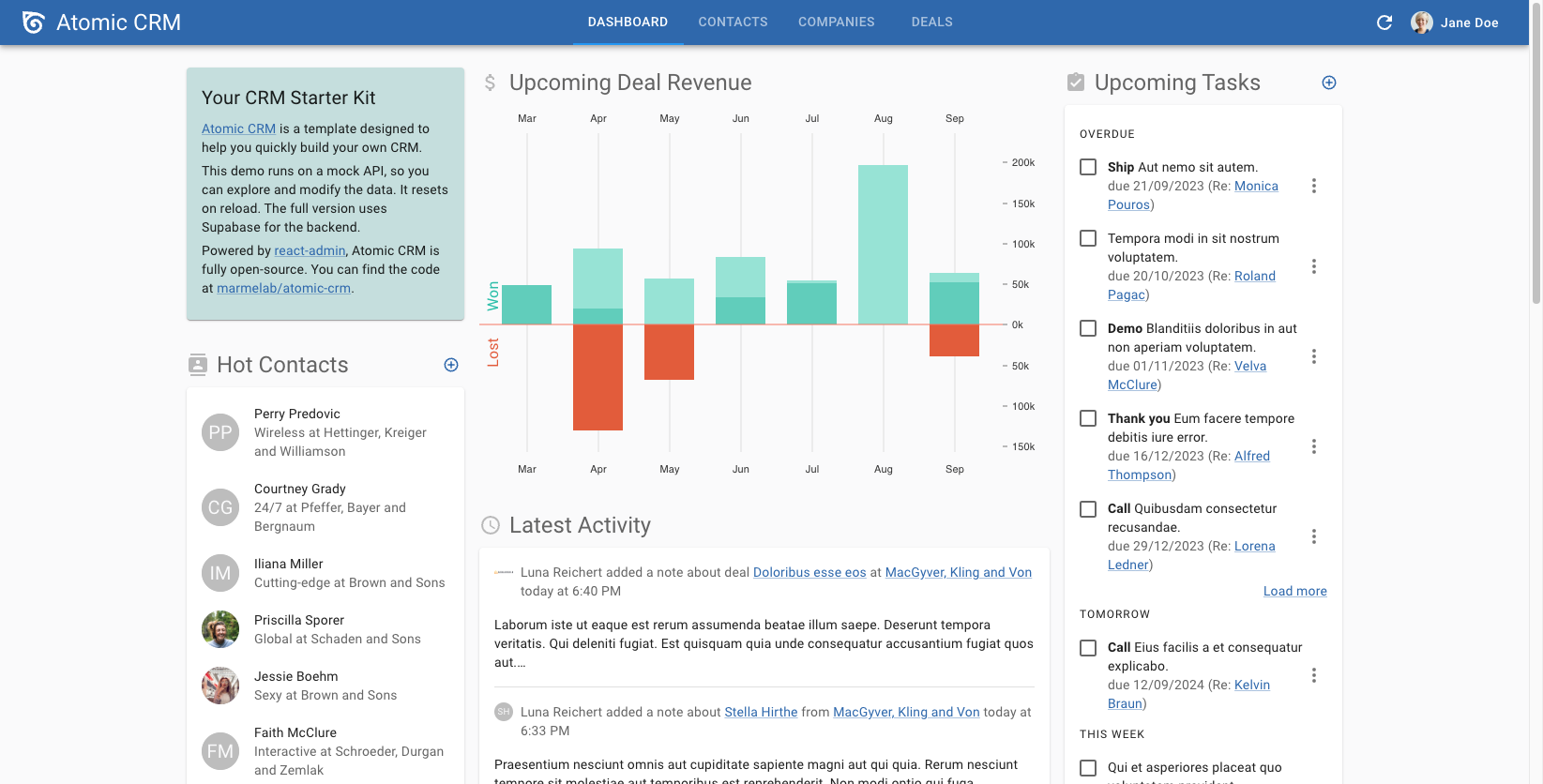Open the marmelab/atomic-crm link
The image size is (1543, 784).
283,288
